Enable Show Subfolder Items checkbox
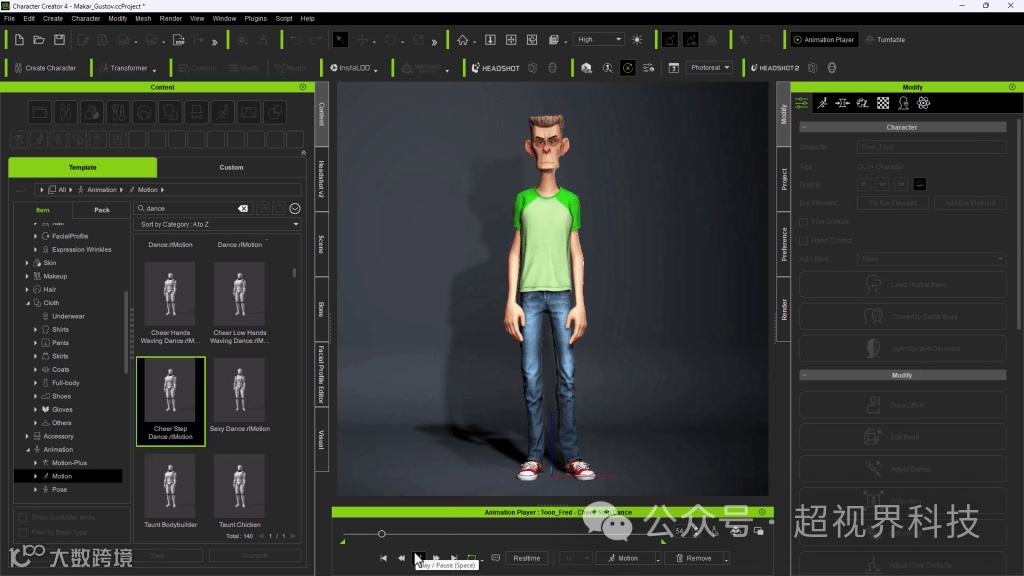This screenshot has height=576, width=1024. click(x=21, y=517)
